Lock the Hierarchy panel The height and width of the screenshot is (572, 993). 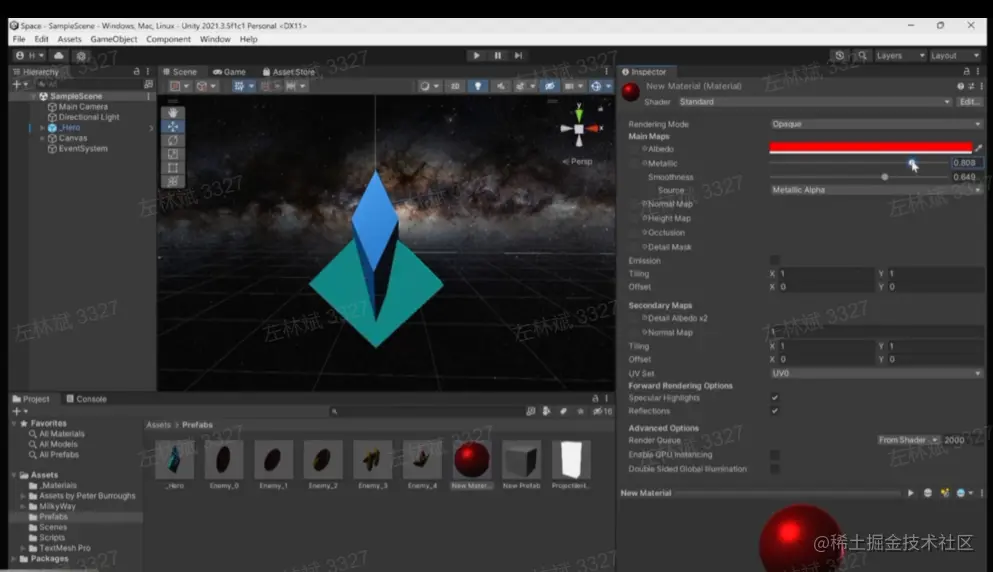pos(136,72)
